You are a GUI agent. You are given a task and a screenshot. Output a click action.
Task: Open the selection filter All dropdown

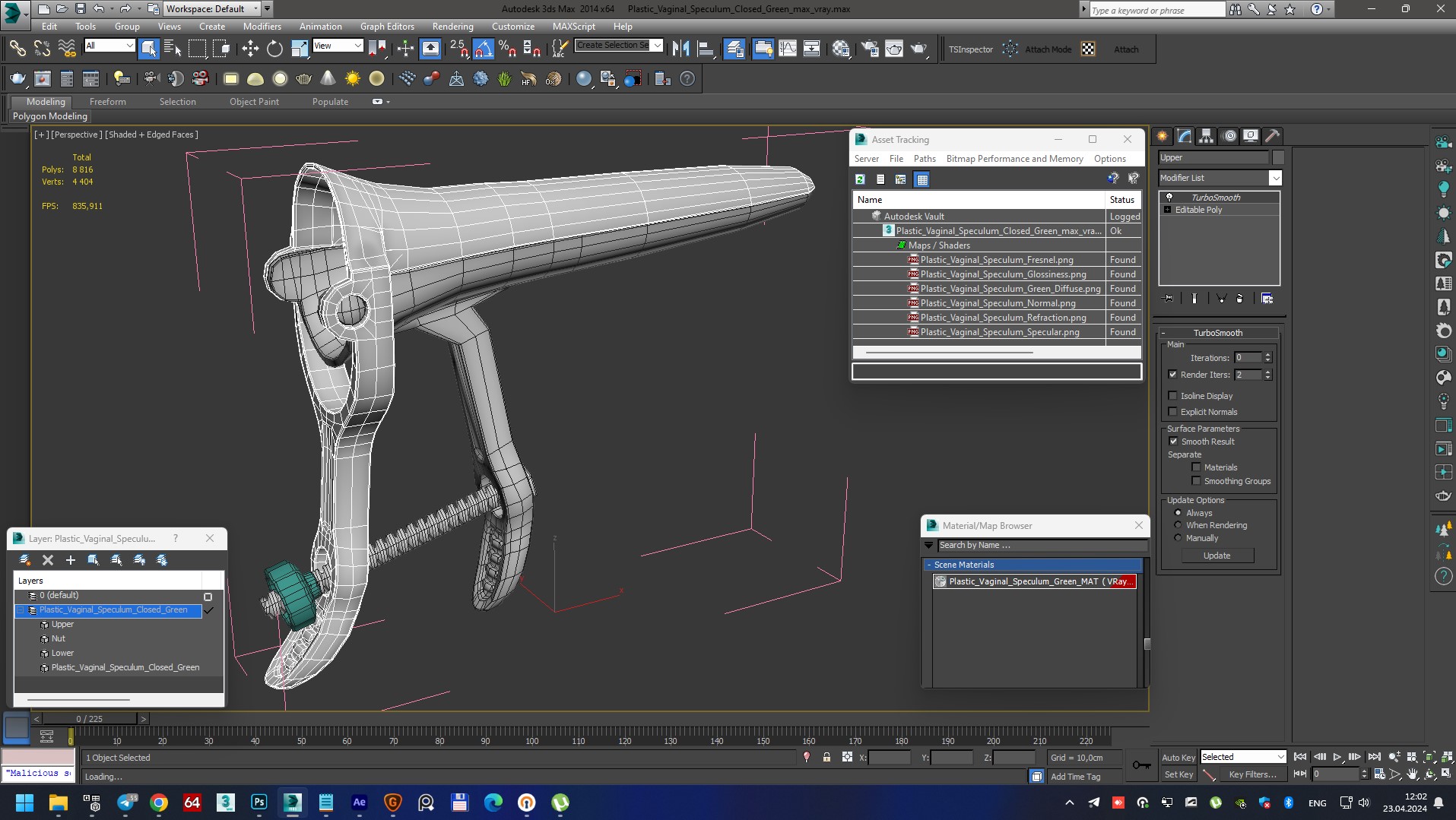pos(109,46)
